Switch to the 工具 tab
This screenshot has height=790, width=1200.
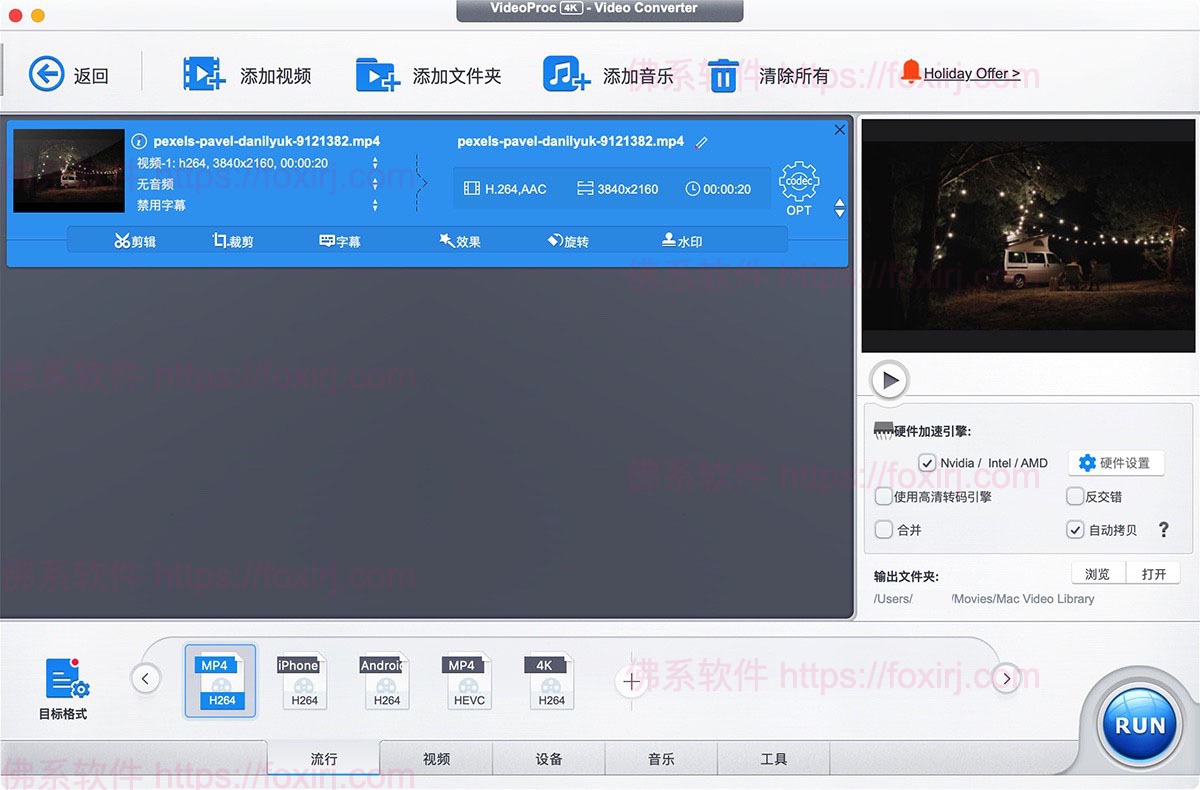click(x=773, y=760)
